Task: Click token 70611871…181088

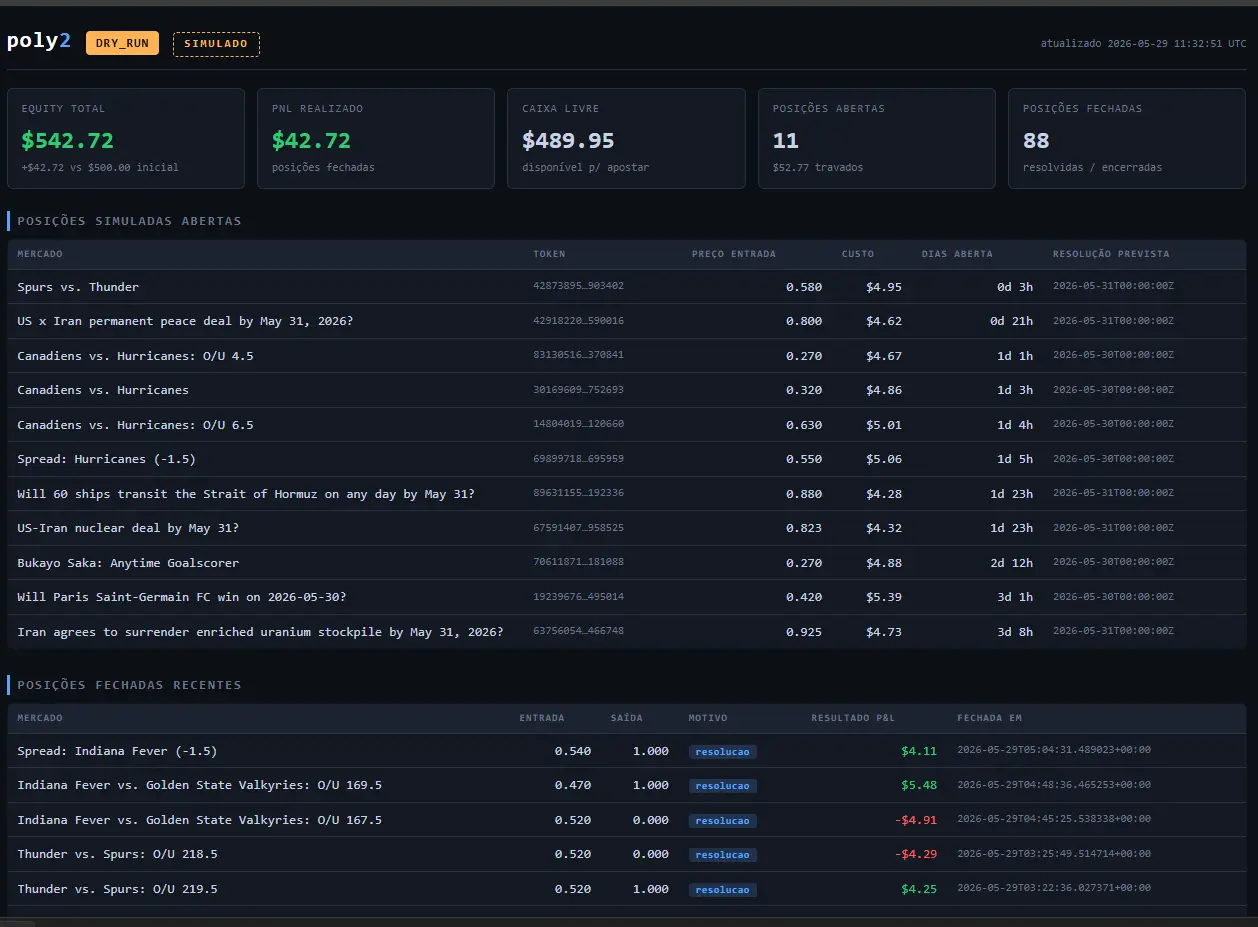Action: (578, 562)
